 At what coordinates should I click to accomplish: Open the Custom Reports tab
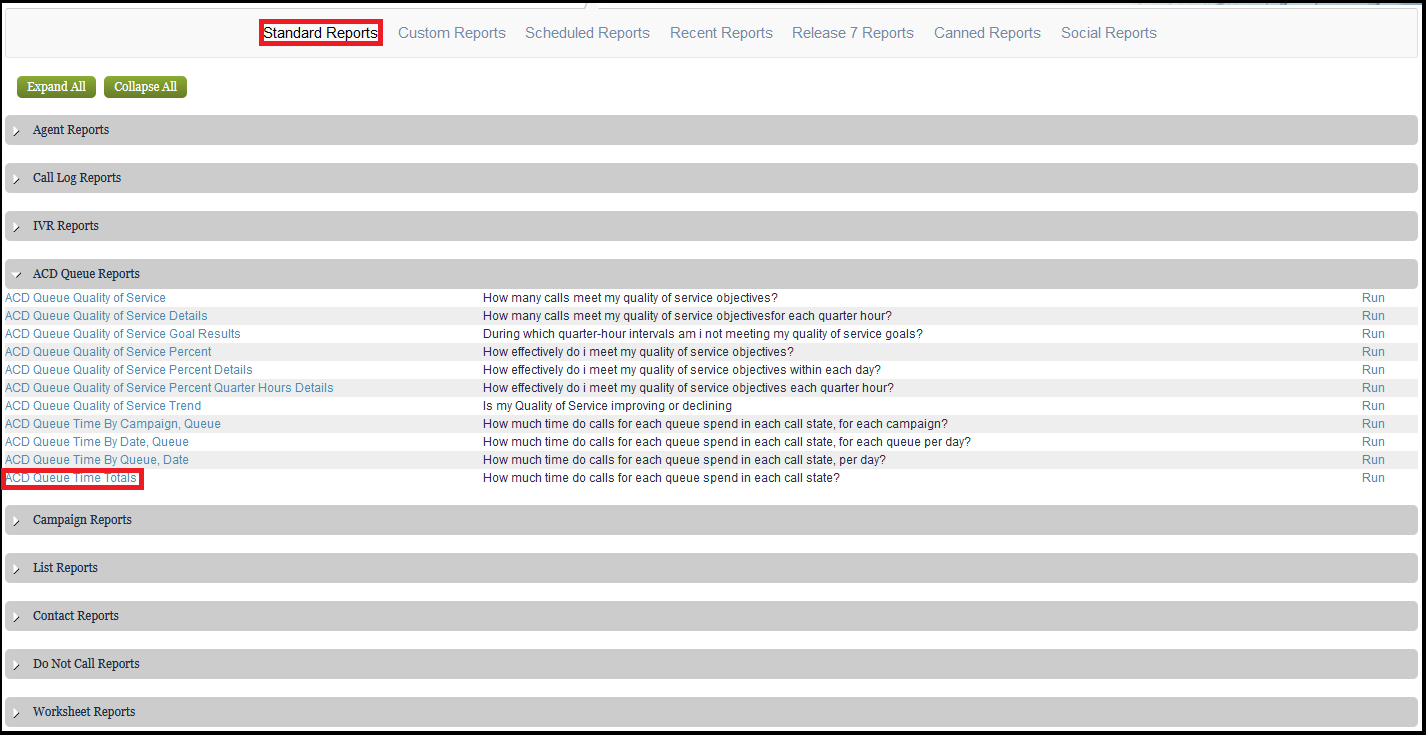point(452,33)
